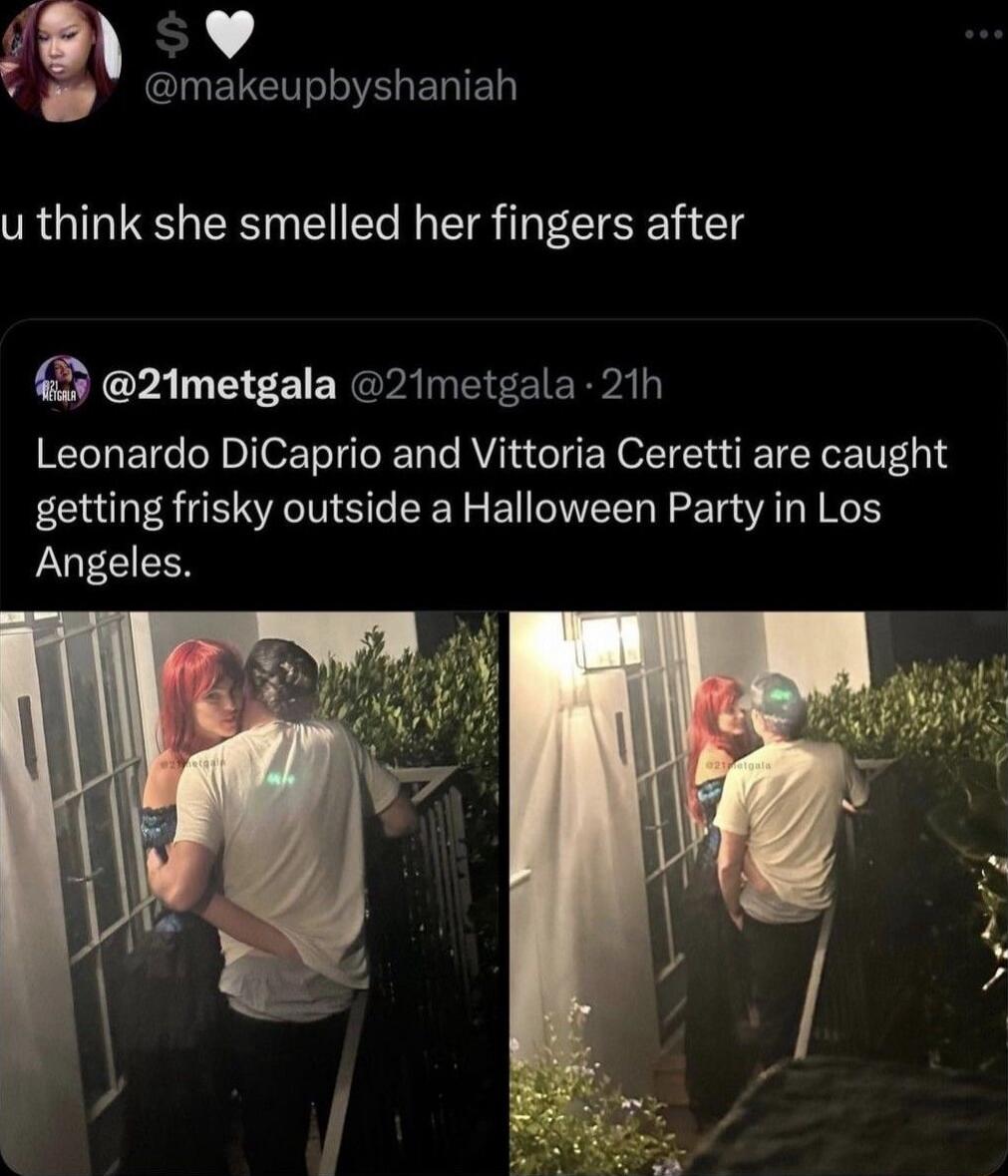The width and height of the screenshot is (1008, 1176).
Task: Click the bold @21metgala display name
Action: (218, 385)
